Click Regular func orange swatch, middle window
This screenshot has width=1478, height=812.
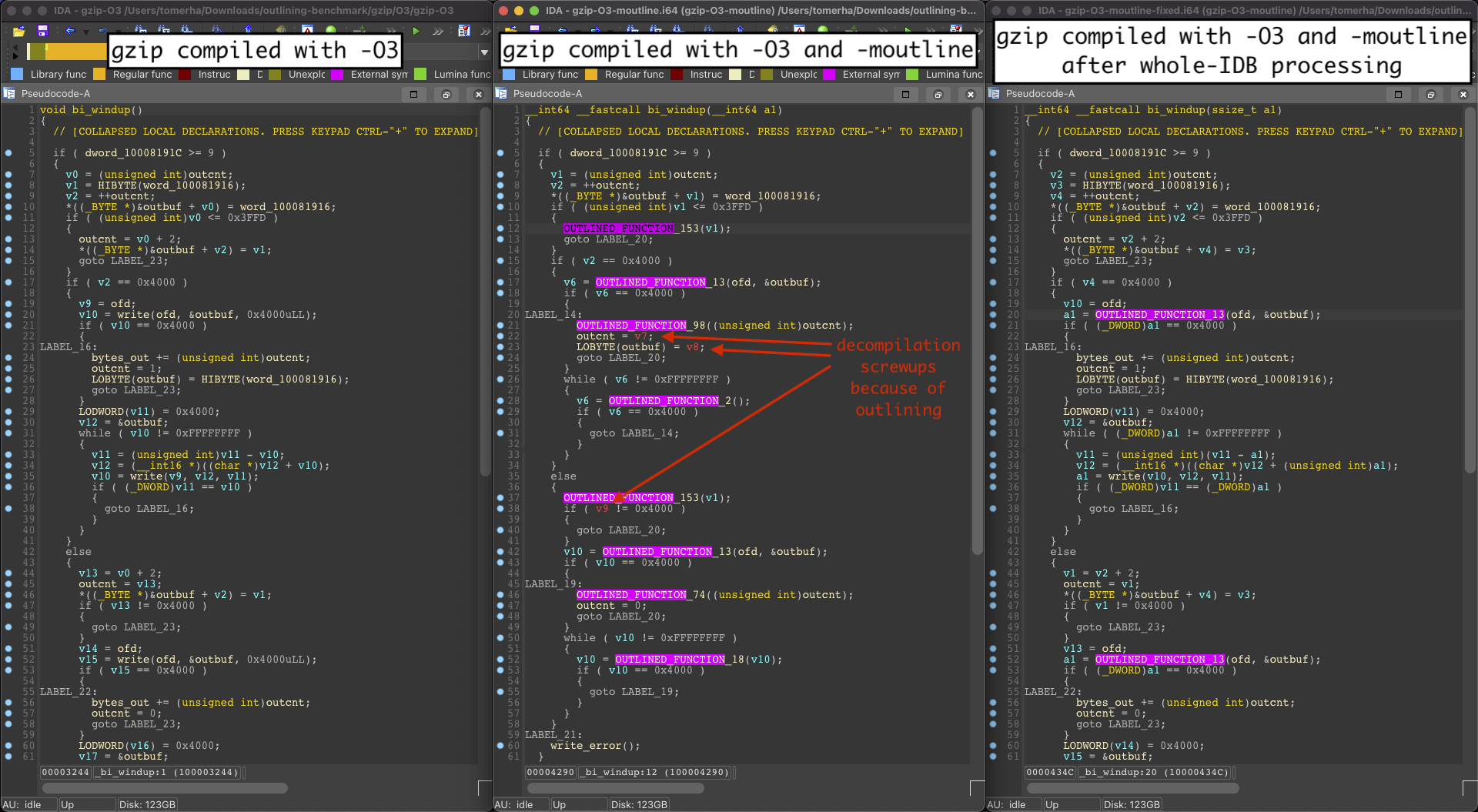(591, 75)
